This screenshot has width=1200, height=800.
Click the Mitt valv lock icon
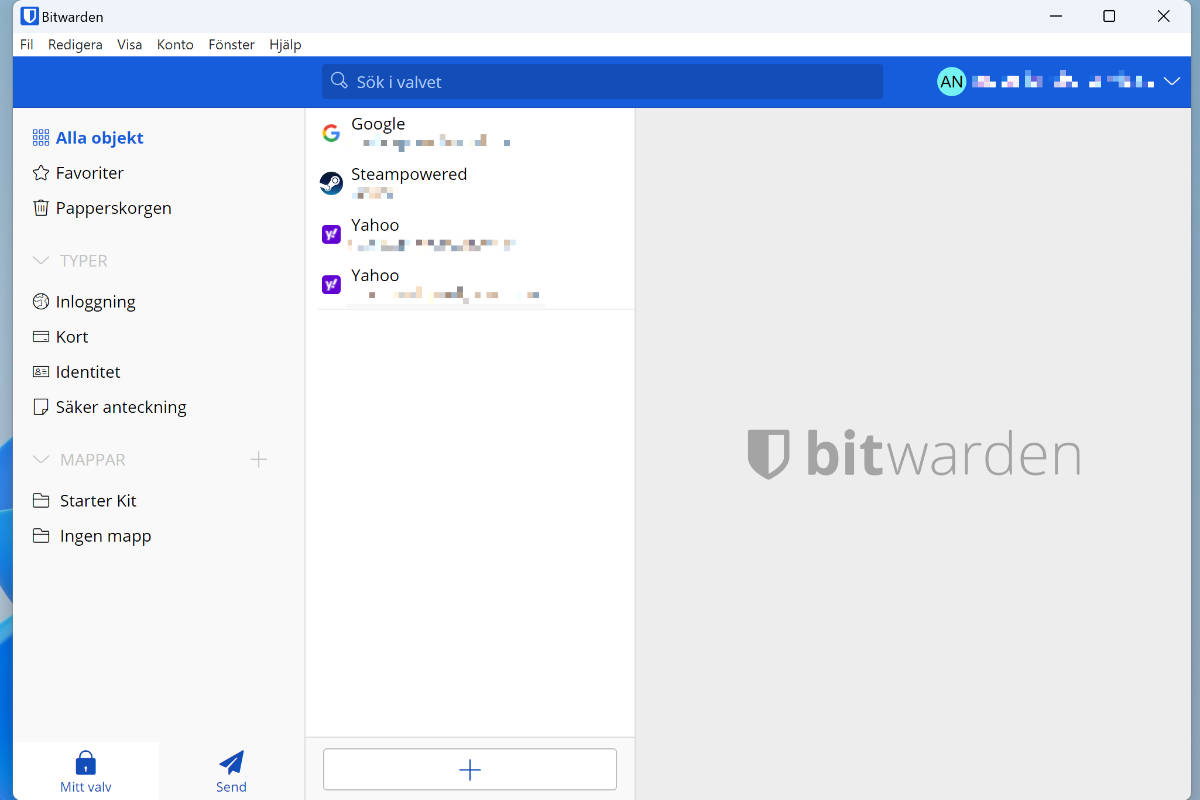[86, 763]
